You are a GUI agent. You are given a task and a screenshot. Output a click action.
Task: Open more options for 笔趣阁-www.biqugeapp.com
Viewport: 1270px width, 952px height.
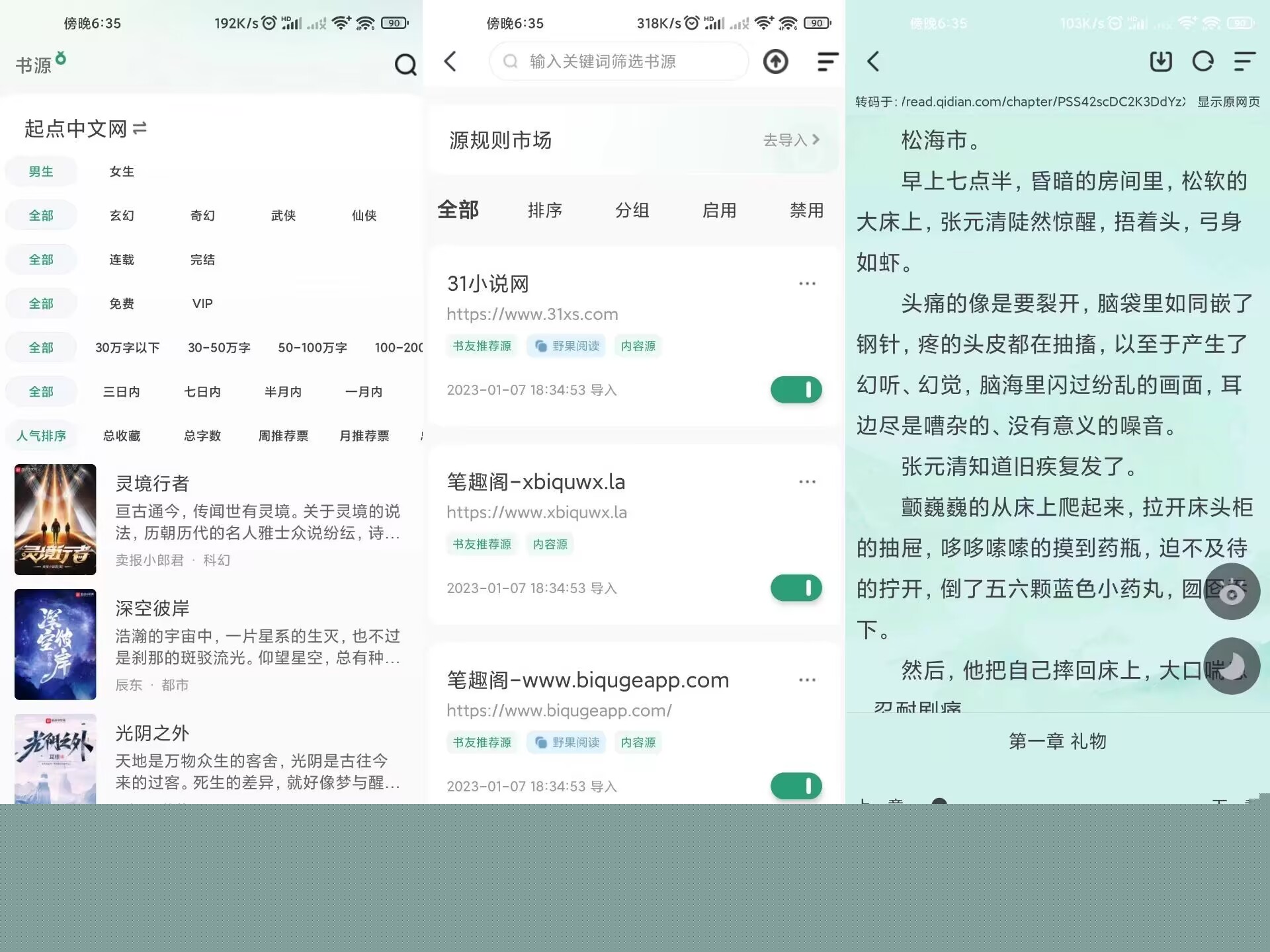[x=807, y=680]
